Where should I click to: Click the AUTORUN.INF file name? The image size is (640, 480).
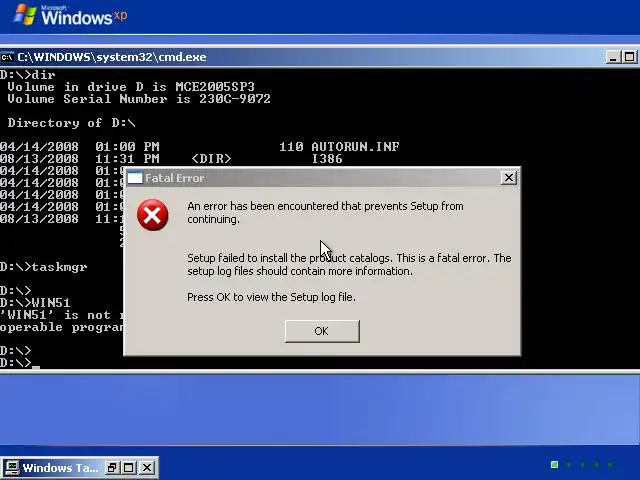click(x=355, y=147)
